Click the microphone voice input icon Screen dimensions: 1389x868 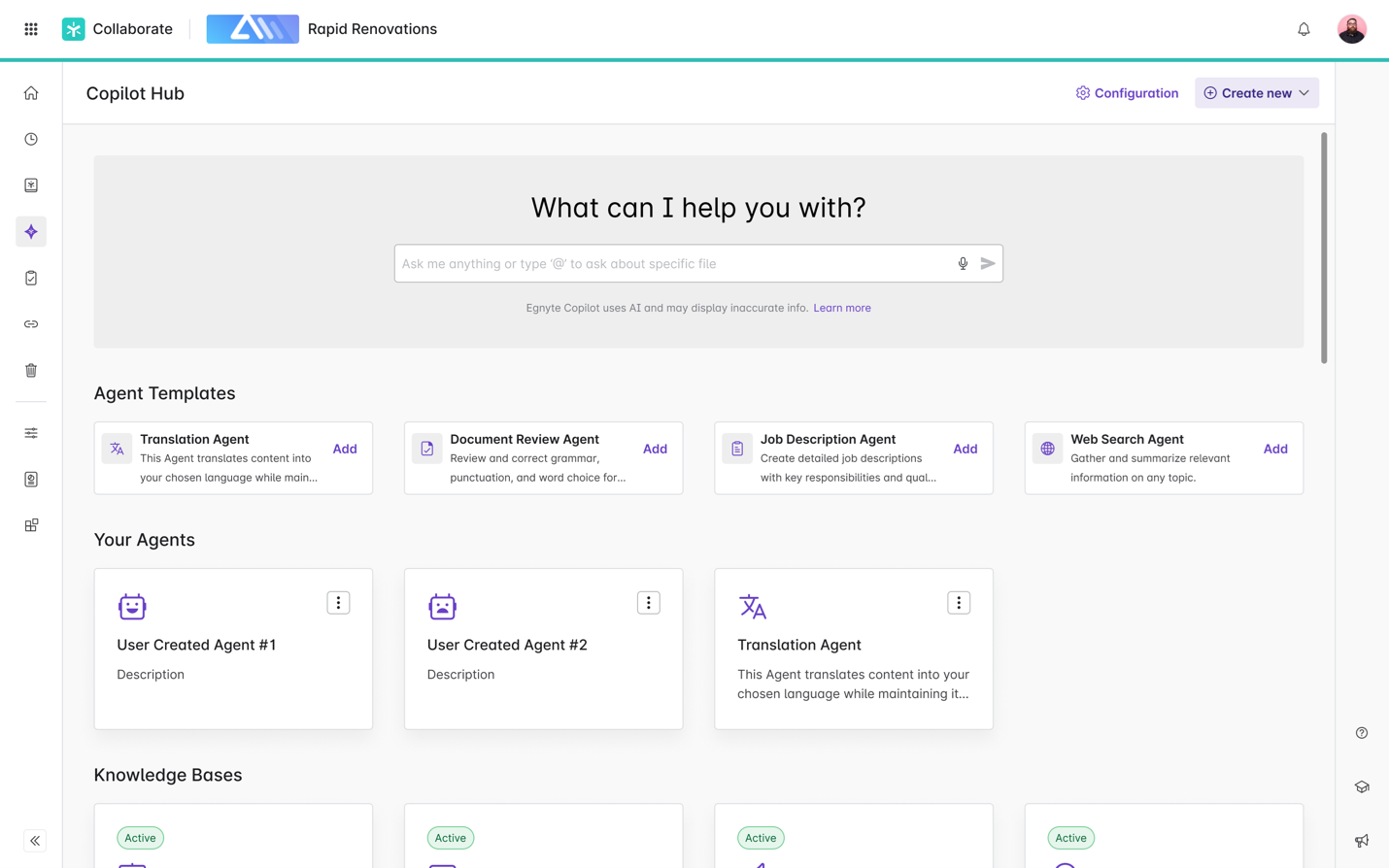pos(963,263)
